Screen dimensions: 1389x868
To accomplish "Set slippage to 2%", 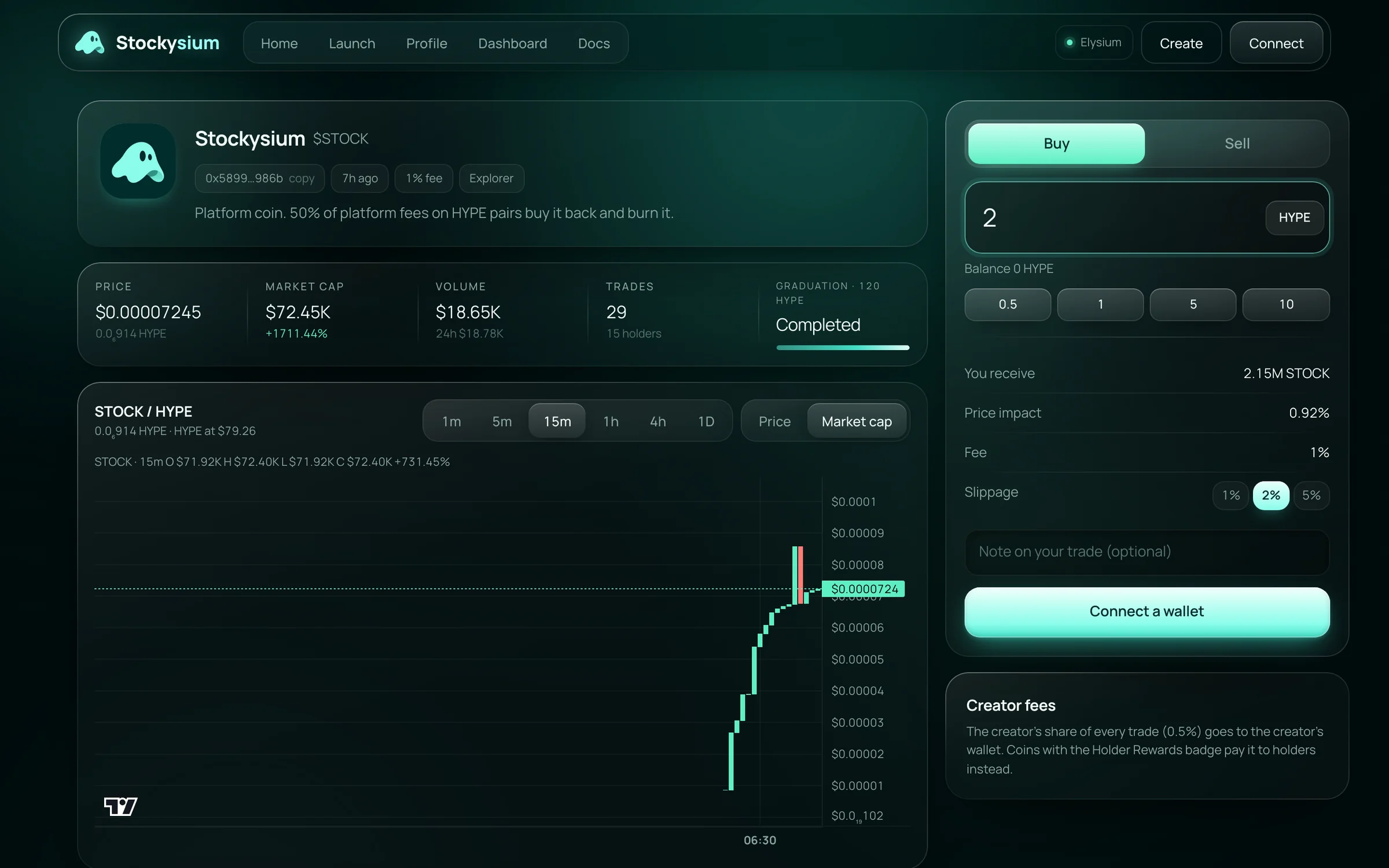I will click(1271, 495).
